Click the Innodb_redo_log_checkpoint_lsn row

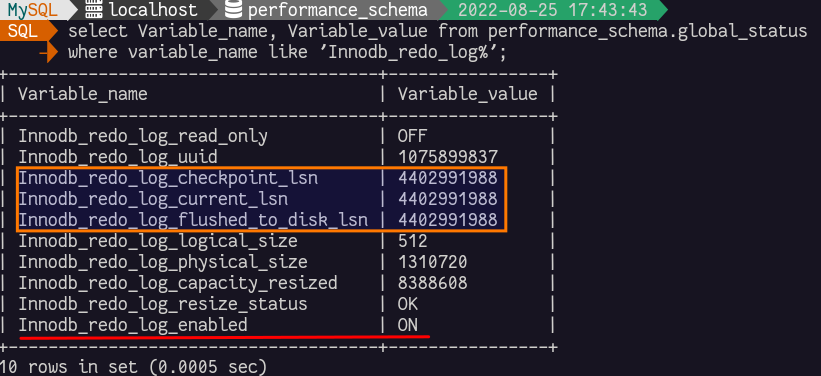click(x=278, y=178)
